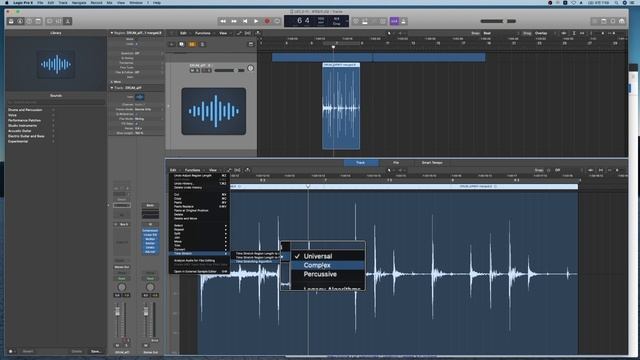Select Studio Instruments in Library
640x360 pixels.
pos(22,126)
